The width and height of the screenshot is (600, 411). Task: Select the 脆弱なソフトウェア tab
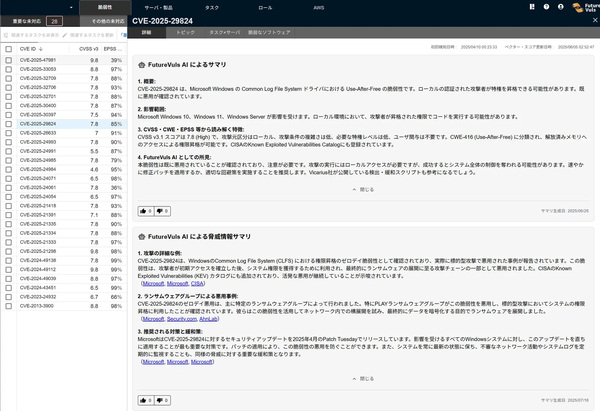[x=269, y=33]
